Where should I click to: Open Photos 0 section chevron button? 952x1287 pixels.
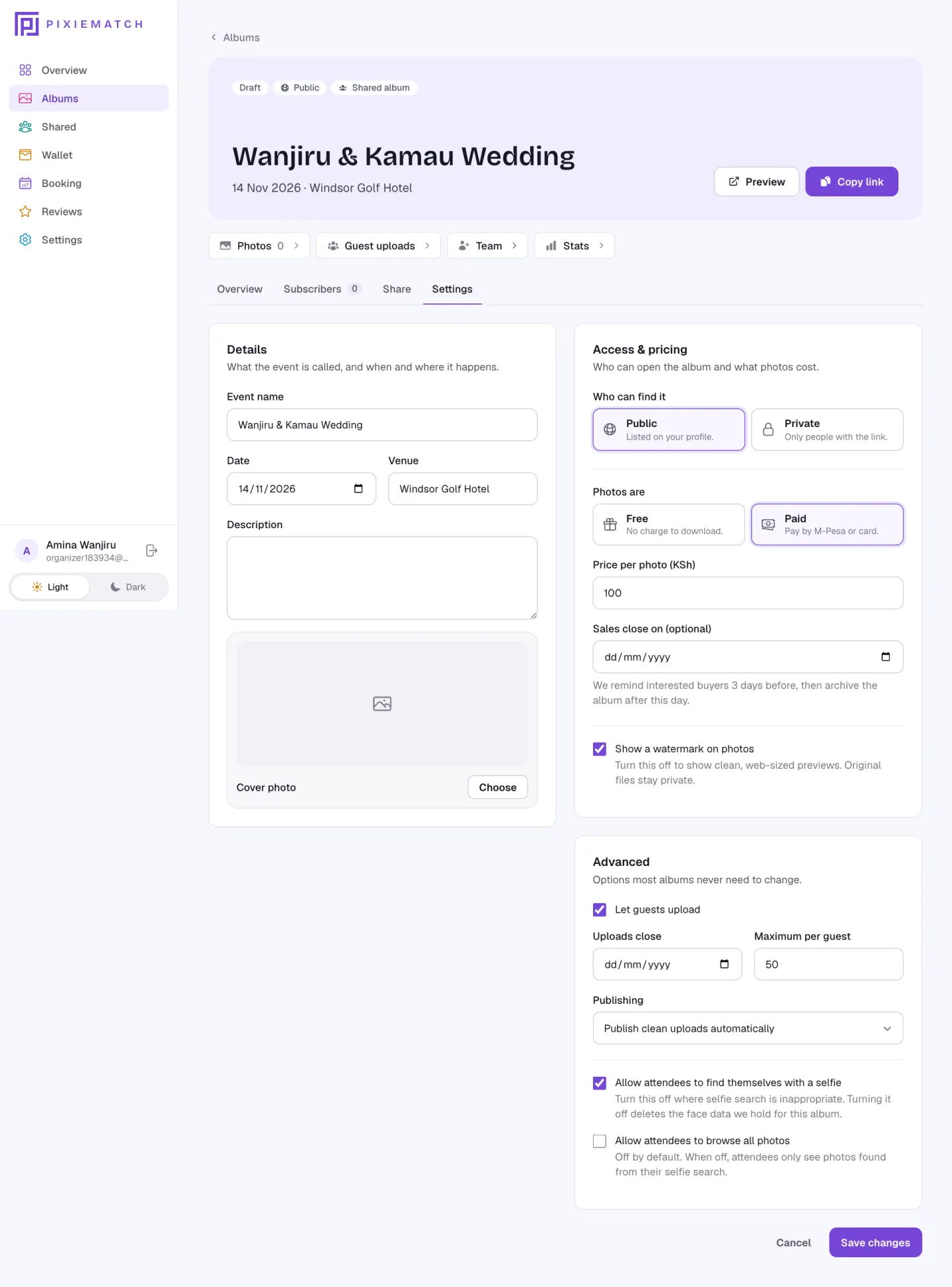260,246
